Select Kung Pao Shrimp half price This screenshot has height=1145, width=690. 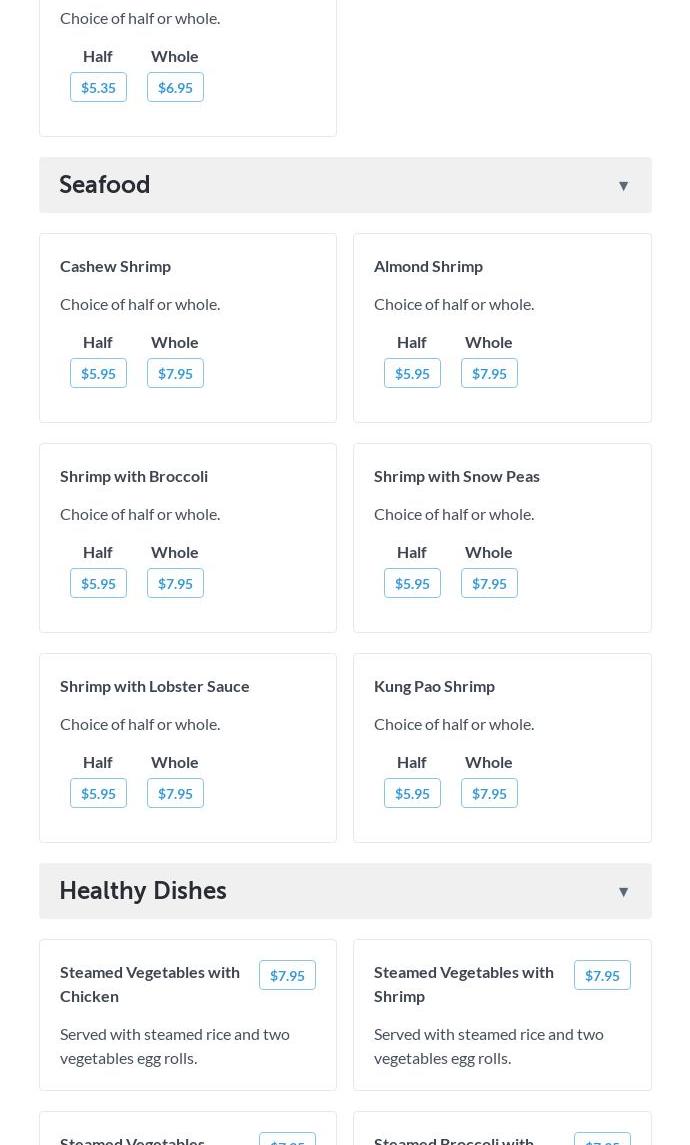coord(412,793)
